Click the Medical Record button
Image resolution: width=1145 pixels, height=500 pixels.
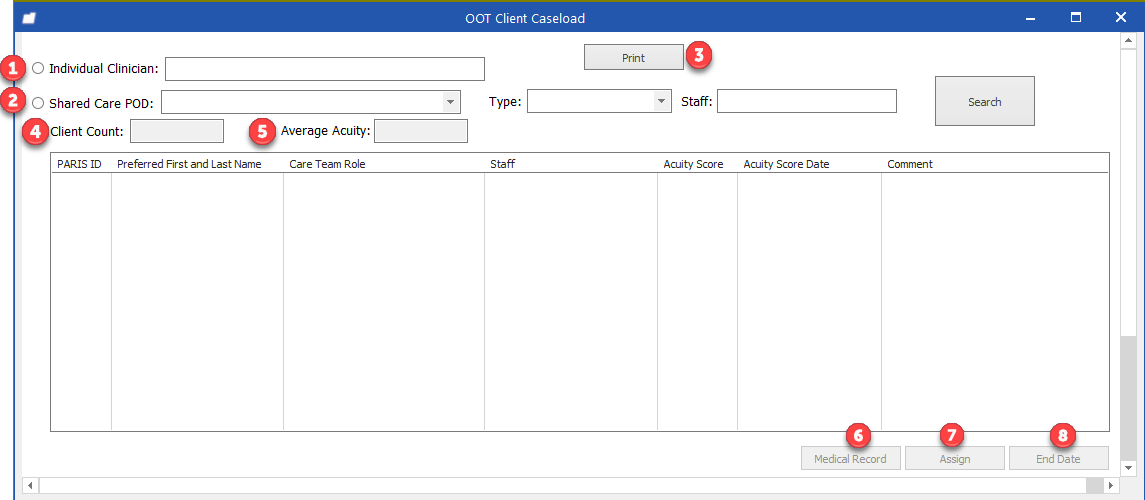coord(850,459)
